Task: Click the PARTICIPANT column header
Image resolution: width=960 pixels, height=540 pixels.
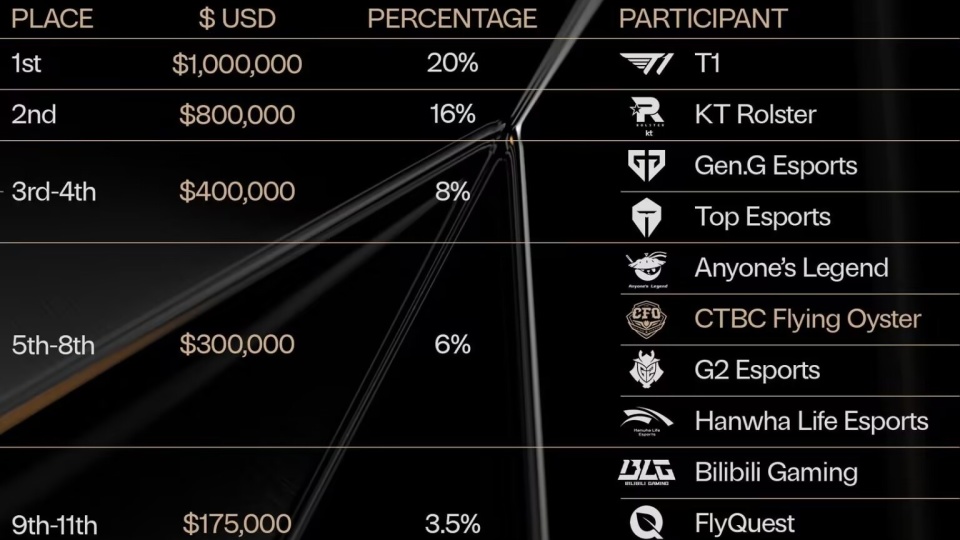Action: tap(703, 18)
